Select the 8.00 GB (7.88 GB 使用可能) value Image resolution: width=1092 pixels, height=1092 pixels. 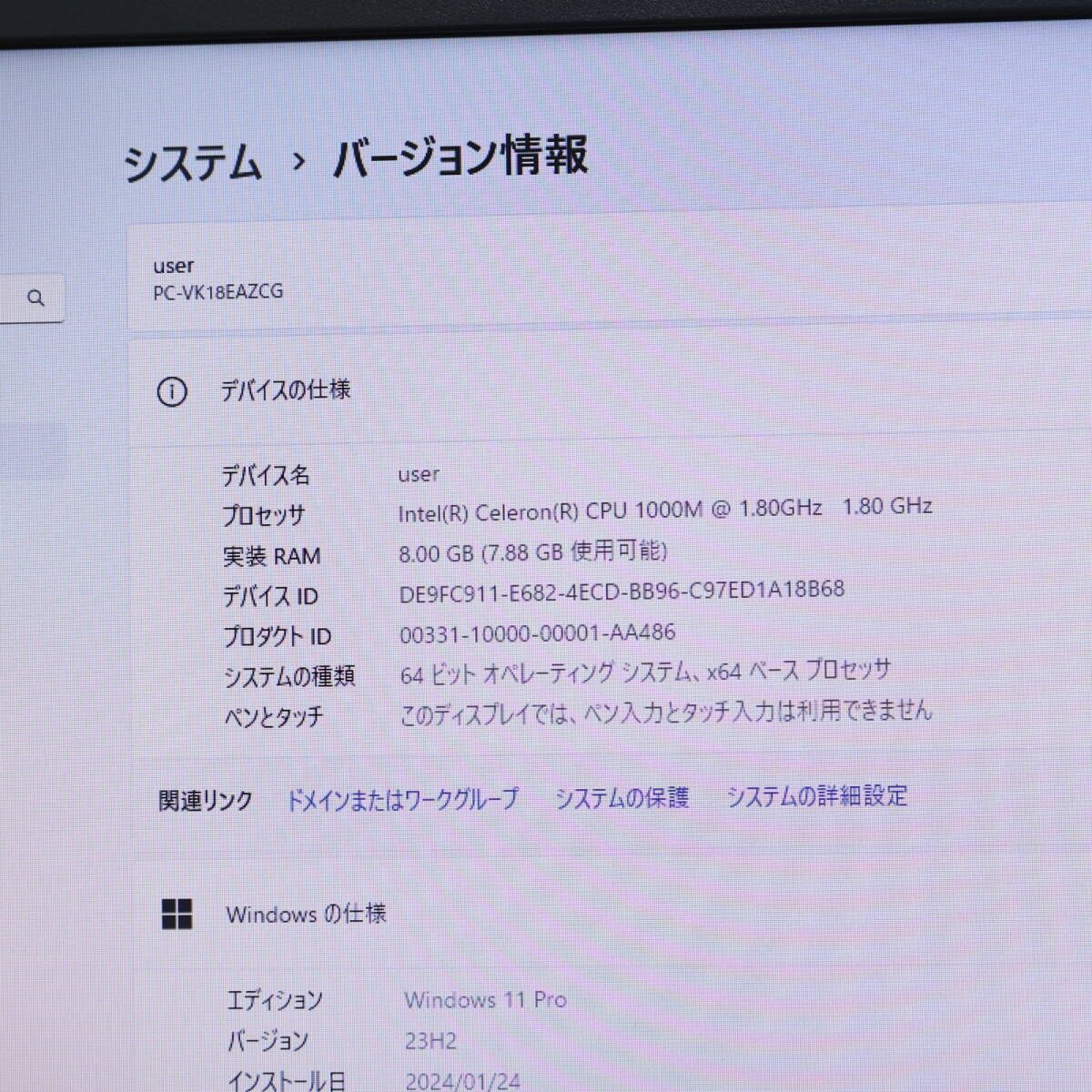coord(533,551)
